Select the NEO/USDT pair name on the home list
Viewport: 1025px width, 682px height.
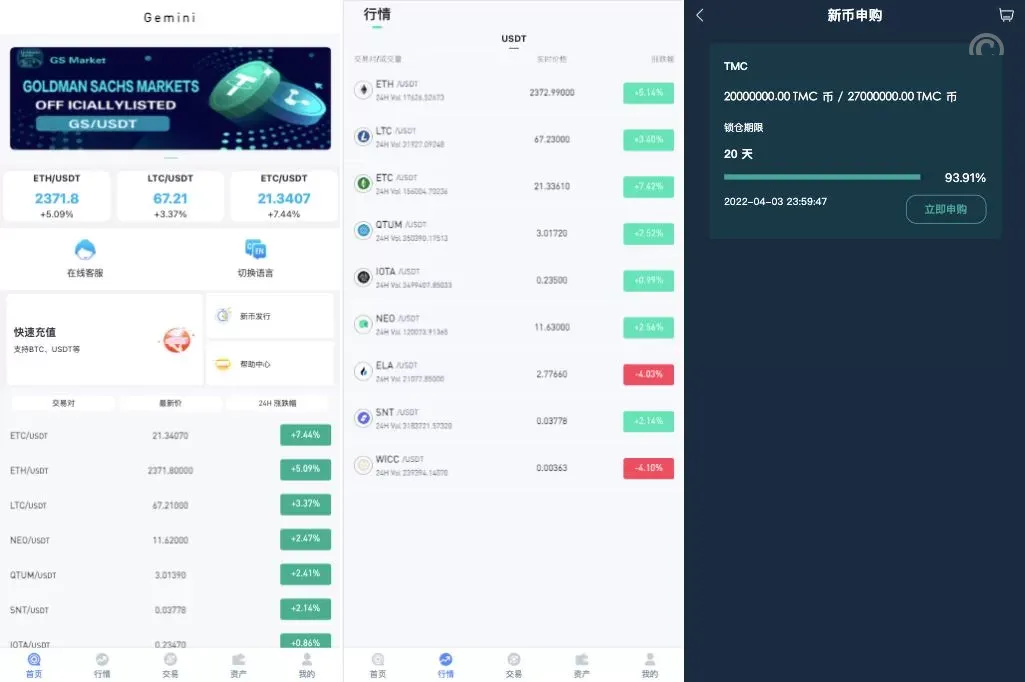(x=30, y=540)
